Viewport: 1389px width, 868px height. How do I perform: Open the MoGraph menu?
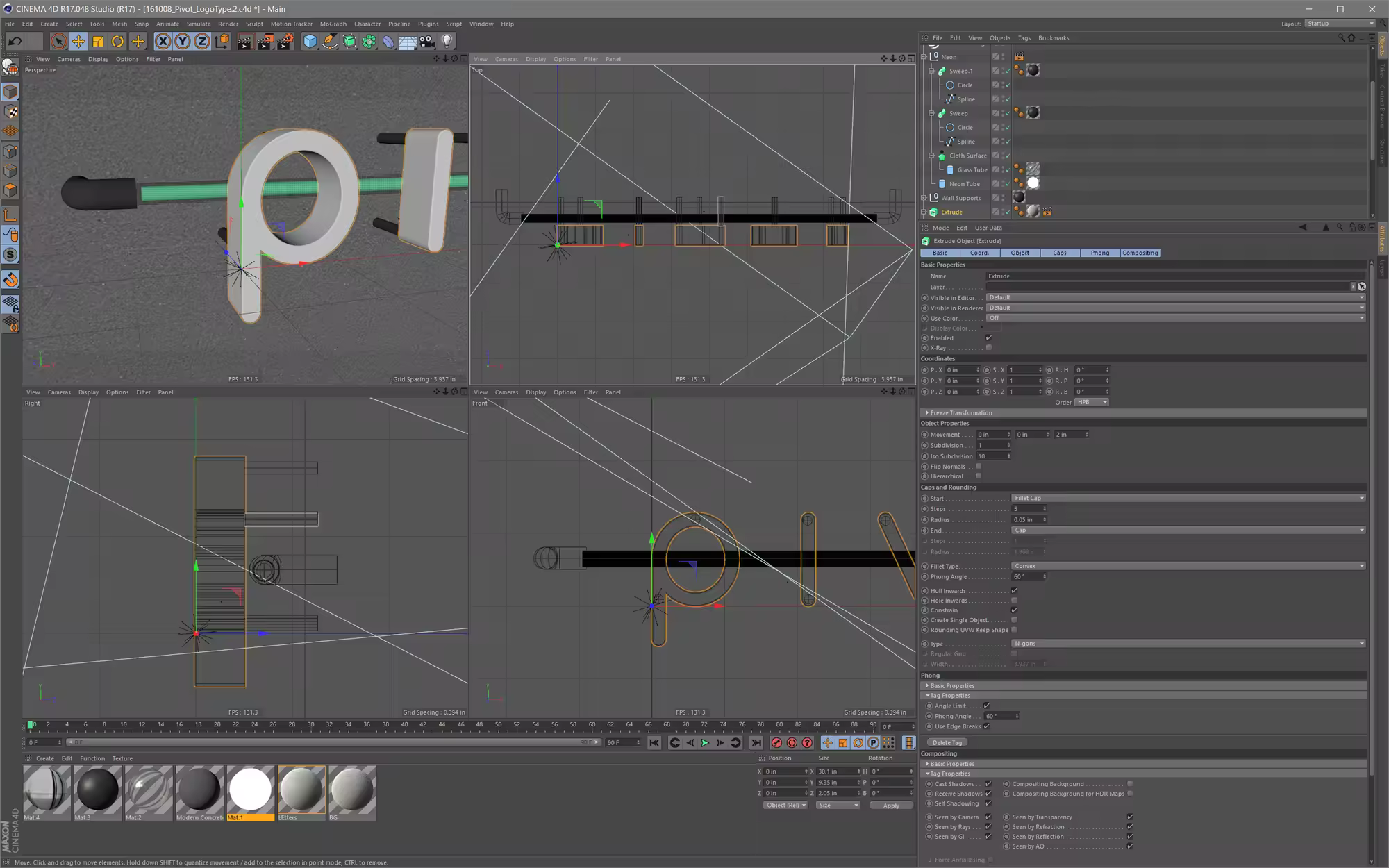tap(333, 24)
